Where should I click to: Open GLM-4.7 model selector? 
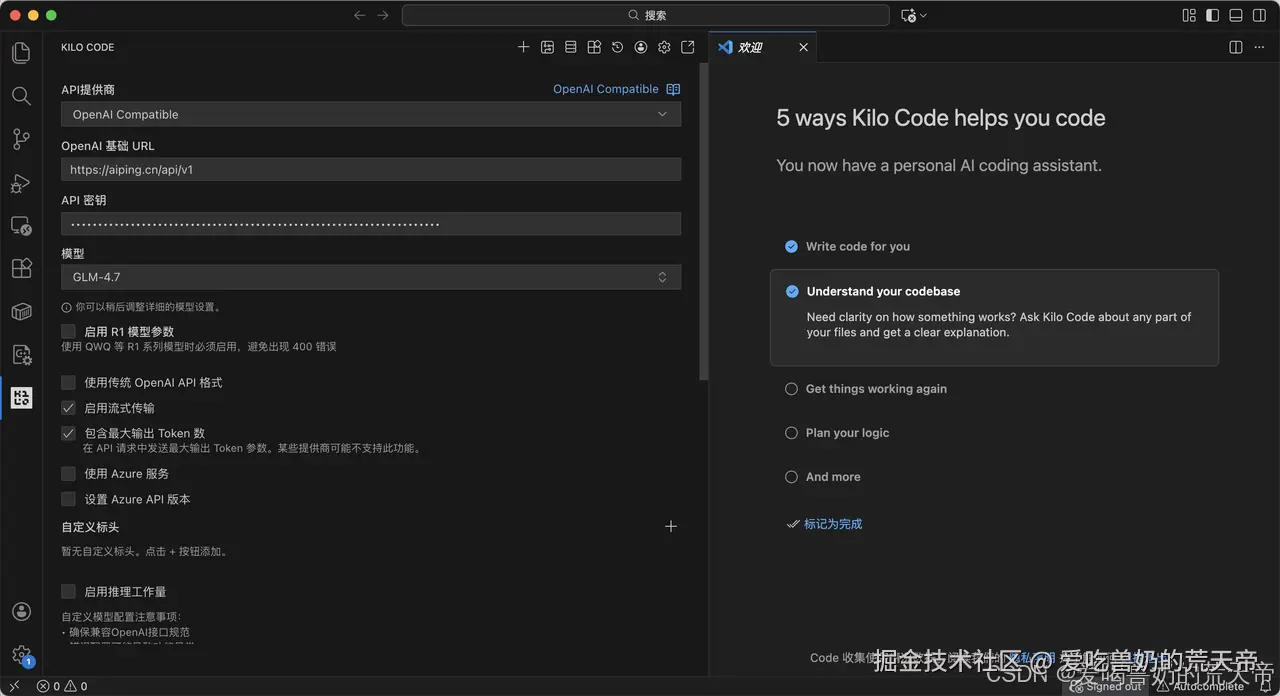pyautogui.click(x=371, y=277)
